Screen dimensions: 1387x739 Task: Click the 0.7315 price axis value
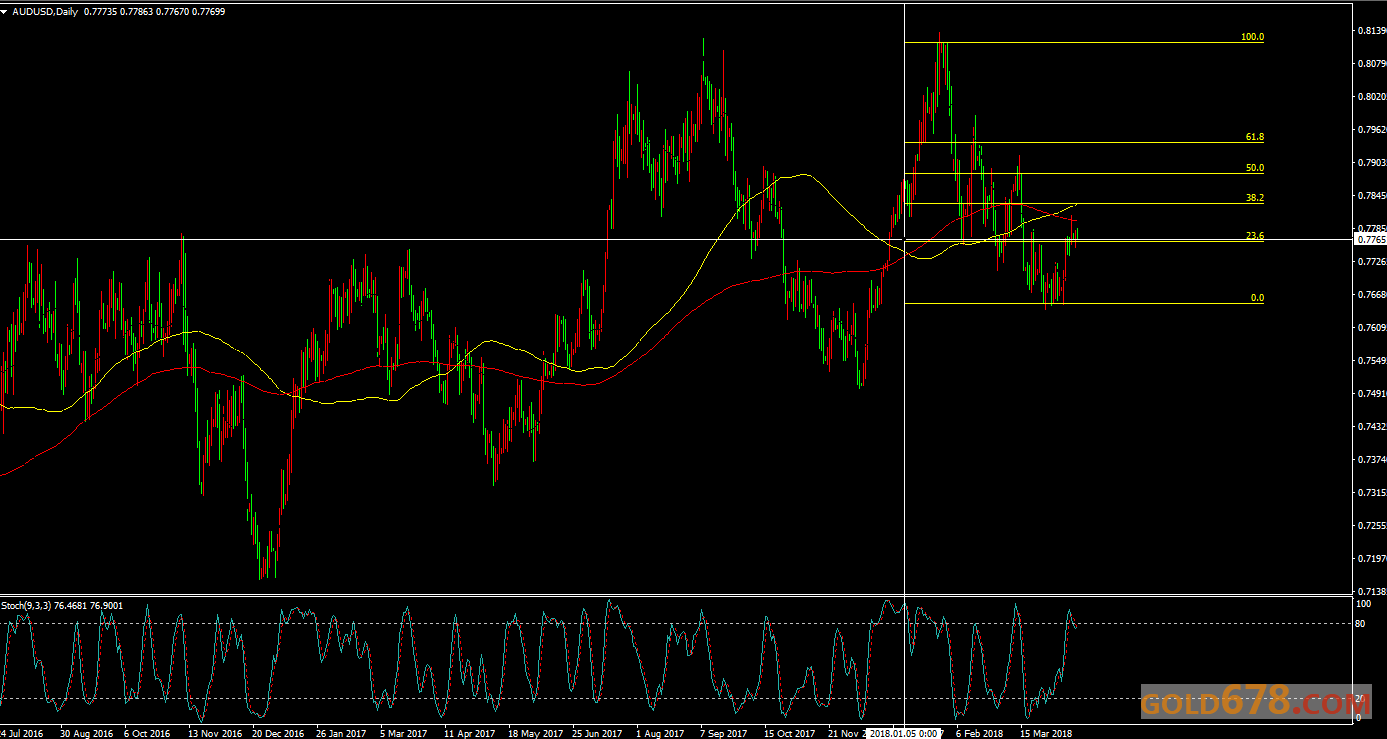(x=1371, y=493)
